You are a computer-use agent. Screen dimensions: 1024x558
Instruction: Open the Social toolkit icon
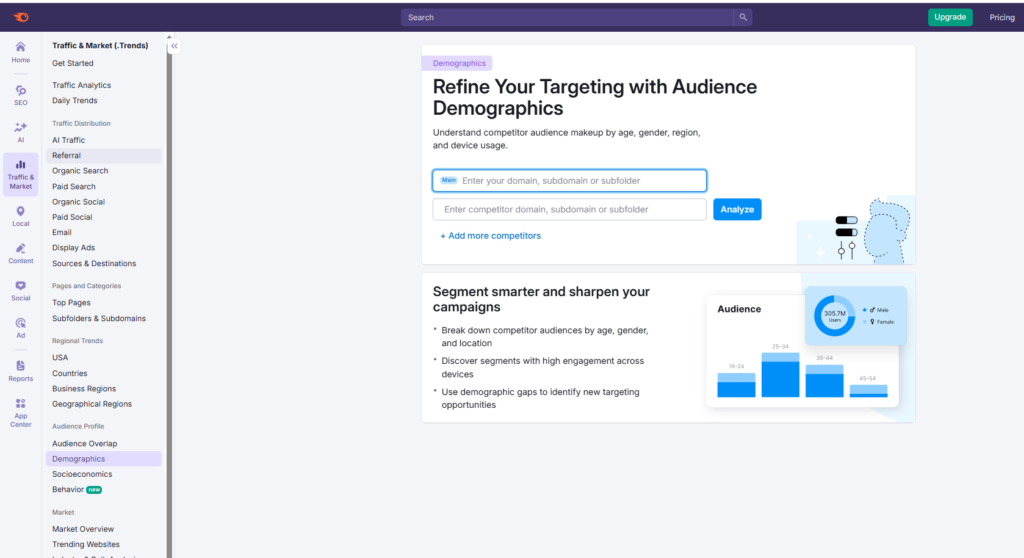(21, 290)
